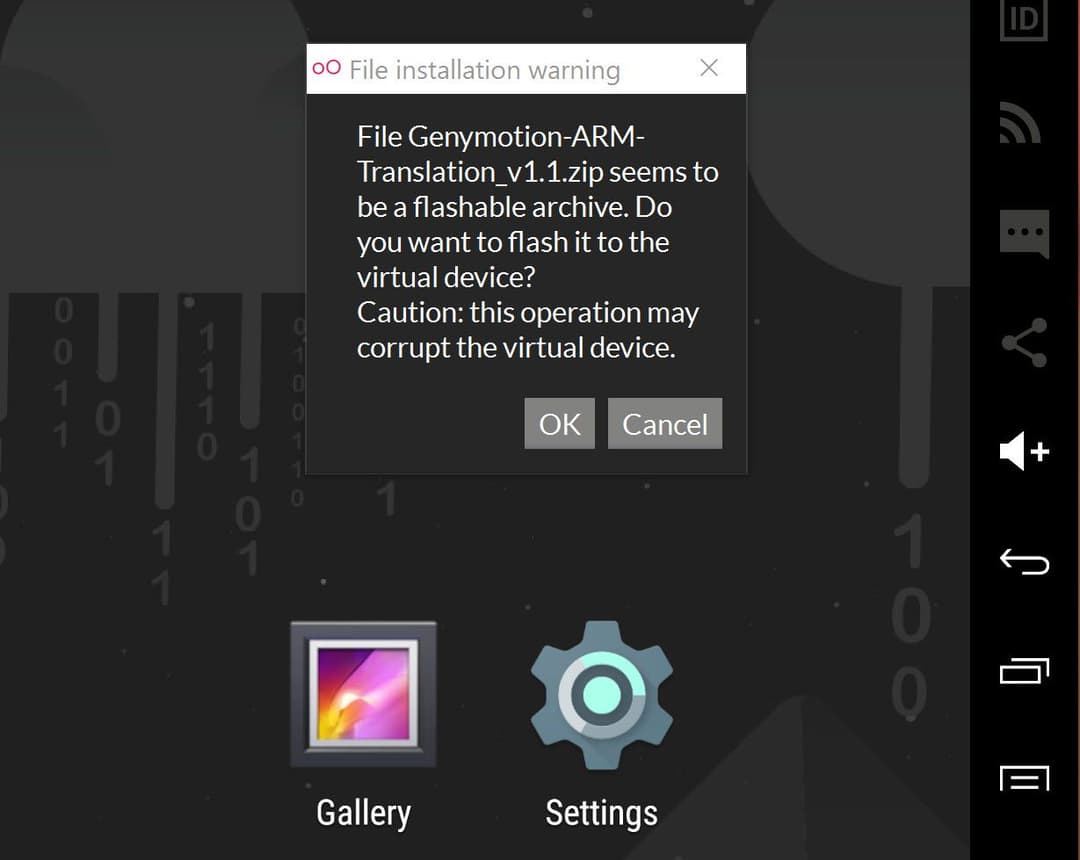Click the Settings app label text
This screenshot has width=1080, height=860.
(x=601, y=812)
